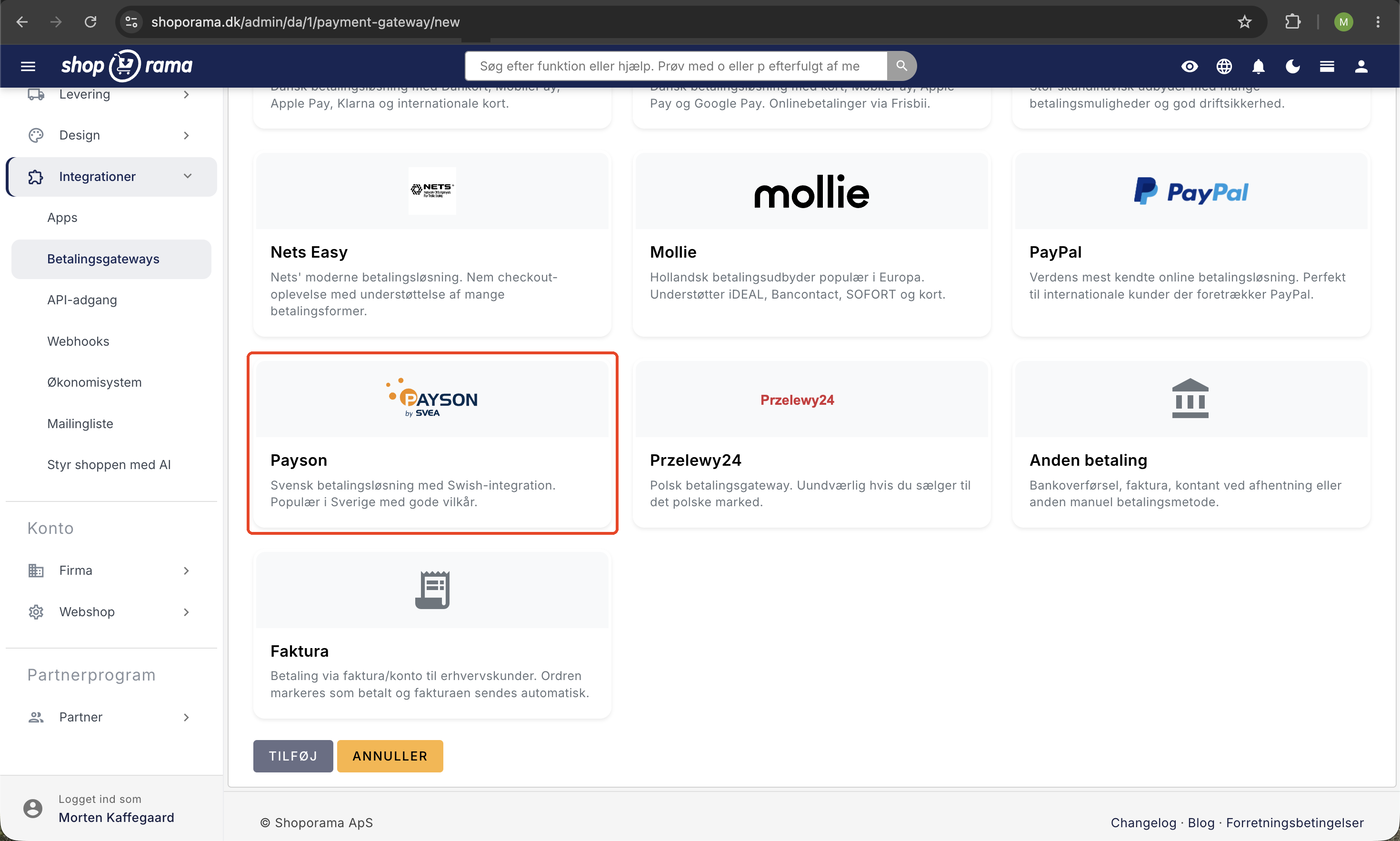
Task: Click the stacked lines icon in header
Action: (x=1327, y=66)
